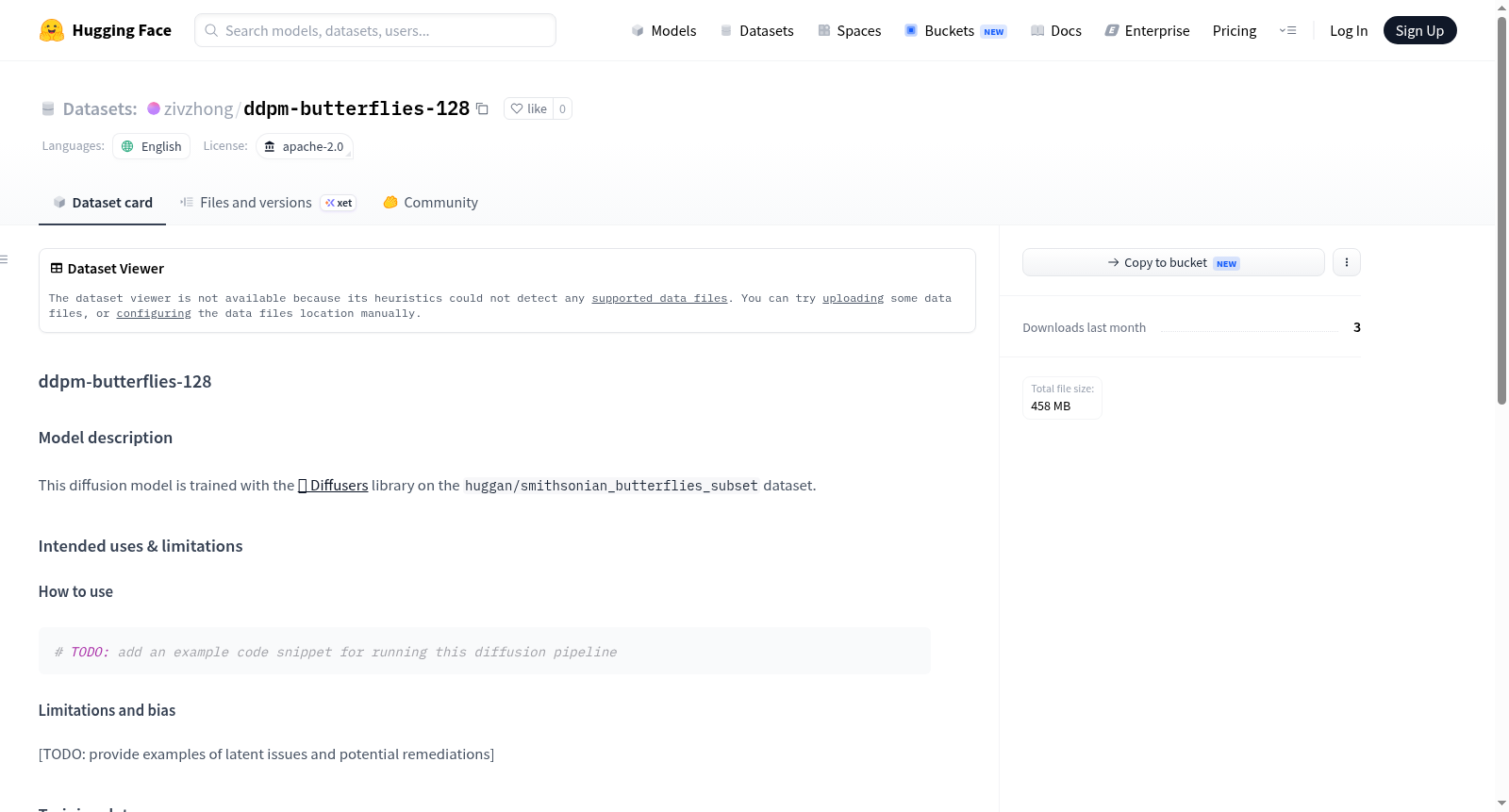Click the '458 MB' file size value
Screen dimensions: 1509x812
[x=1051, y=406]
